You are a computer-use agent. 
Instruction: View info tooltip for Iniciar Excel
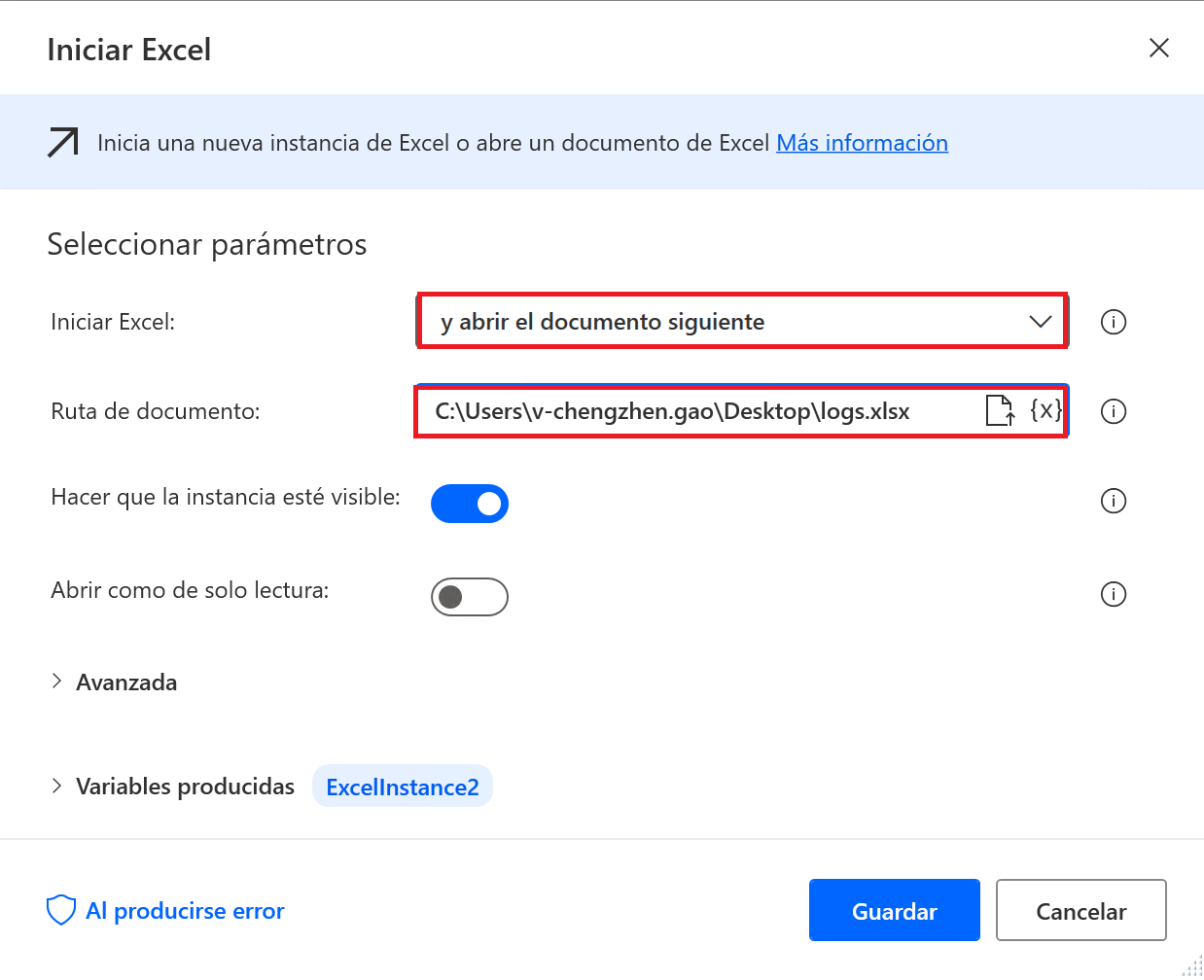[x=1114, y=321]
